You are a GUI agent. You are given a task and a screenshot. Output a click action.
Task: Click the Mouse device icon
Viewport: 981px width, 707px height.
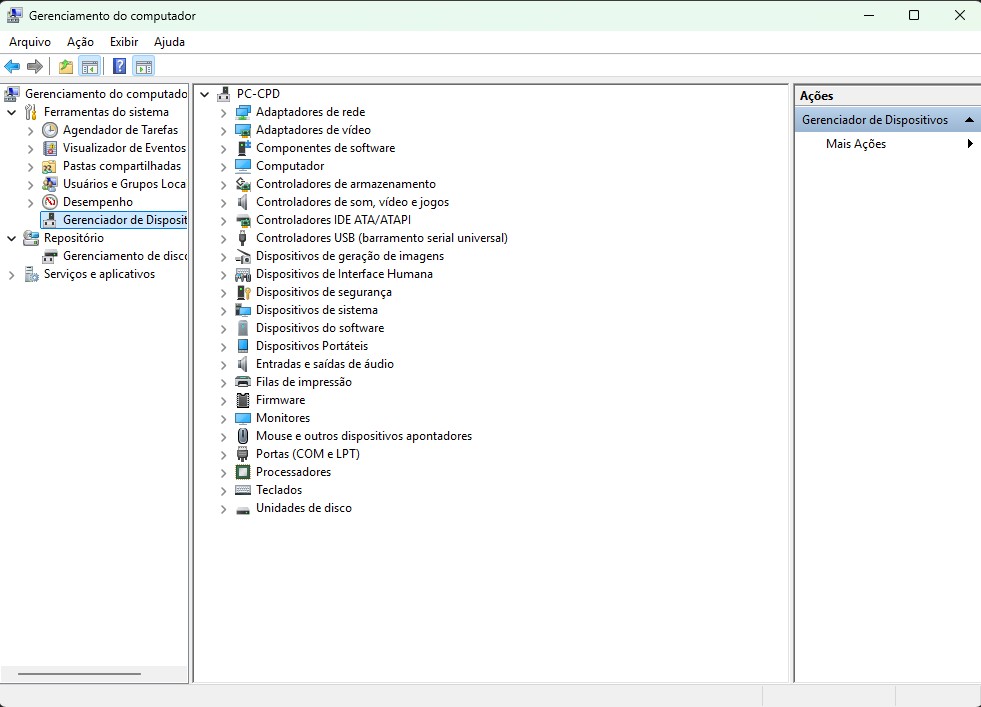(x=243, y=436)
